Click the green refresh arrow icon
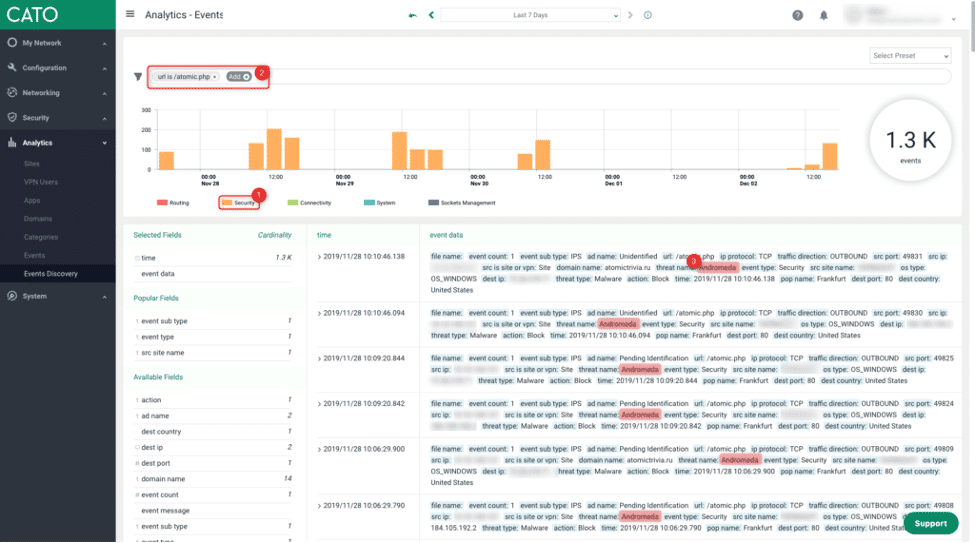 pos(412,15)
